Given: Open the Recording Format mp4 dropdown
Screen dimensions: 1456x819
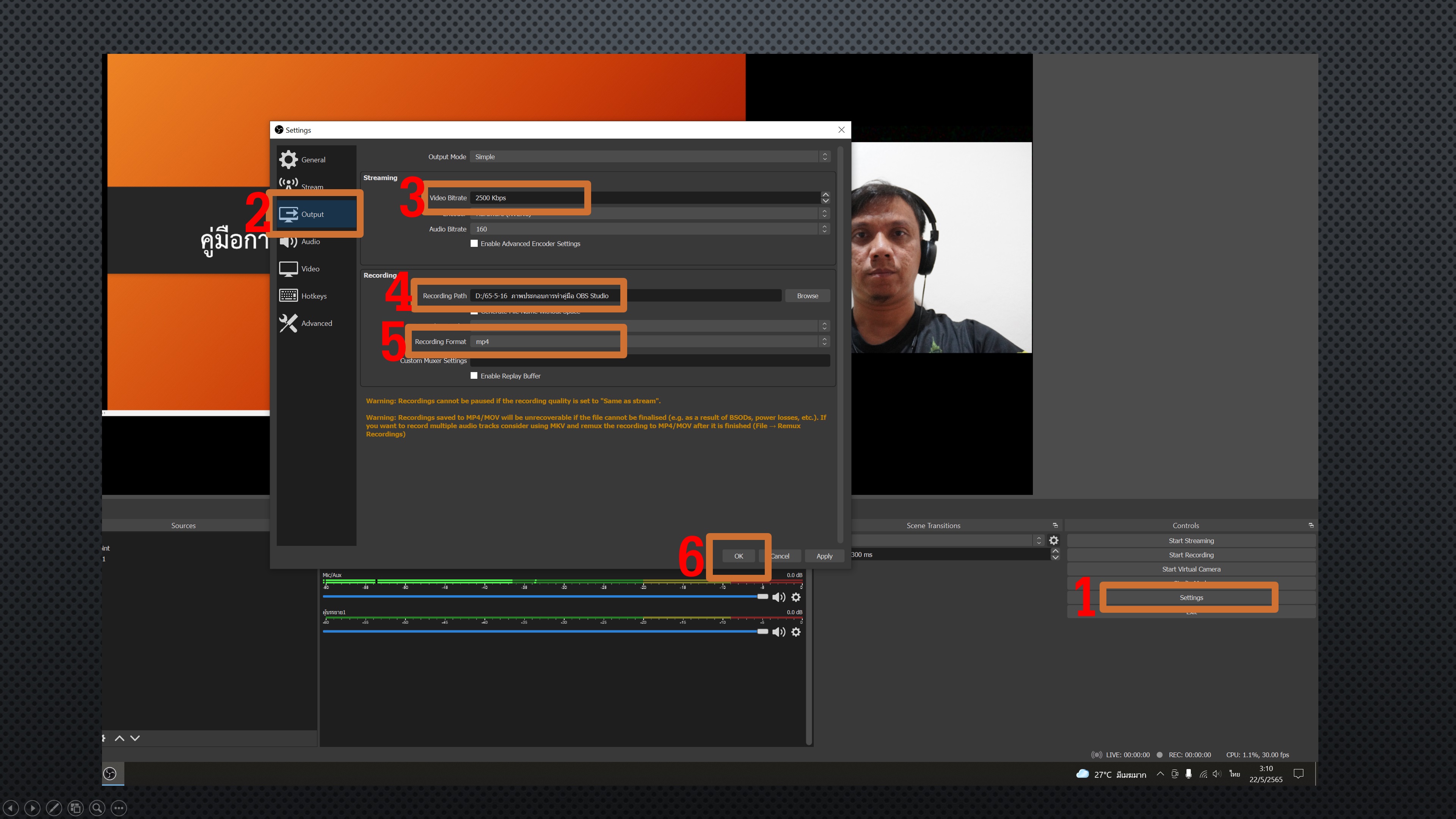Looking at the screenshot, I should click(x=650, y=341).
